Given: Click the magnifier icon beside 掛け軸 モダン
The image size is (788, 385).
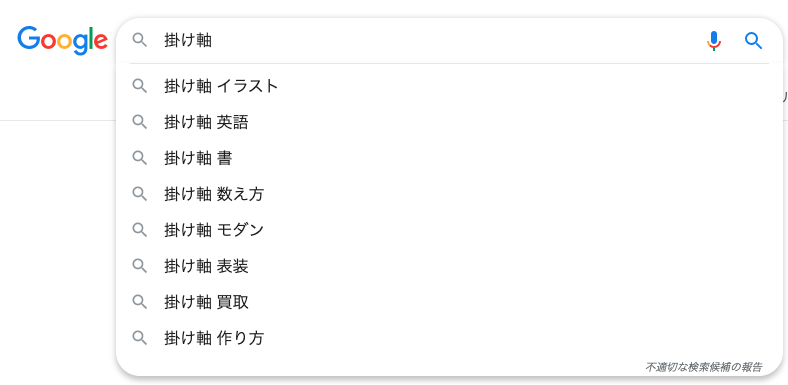Looking at the screenshot, I should (x=140, y=230).
